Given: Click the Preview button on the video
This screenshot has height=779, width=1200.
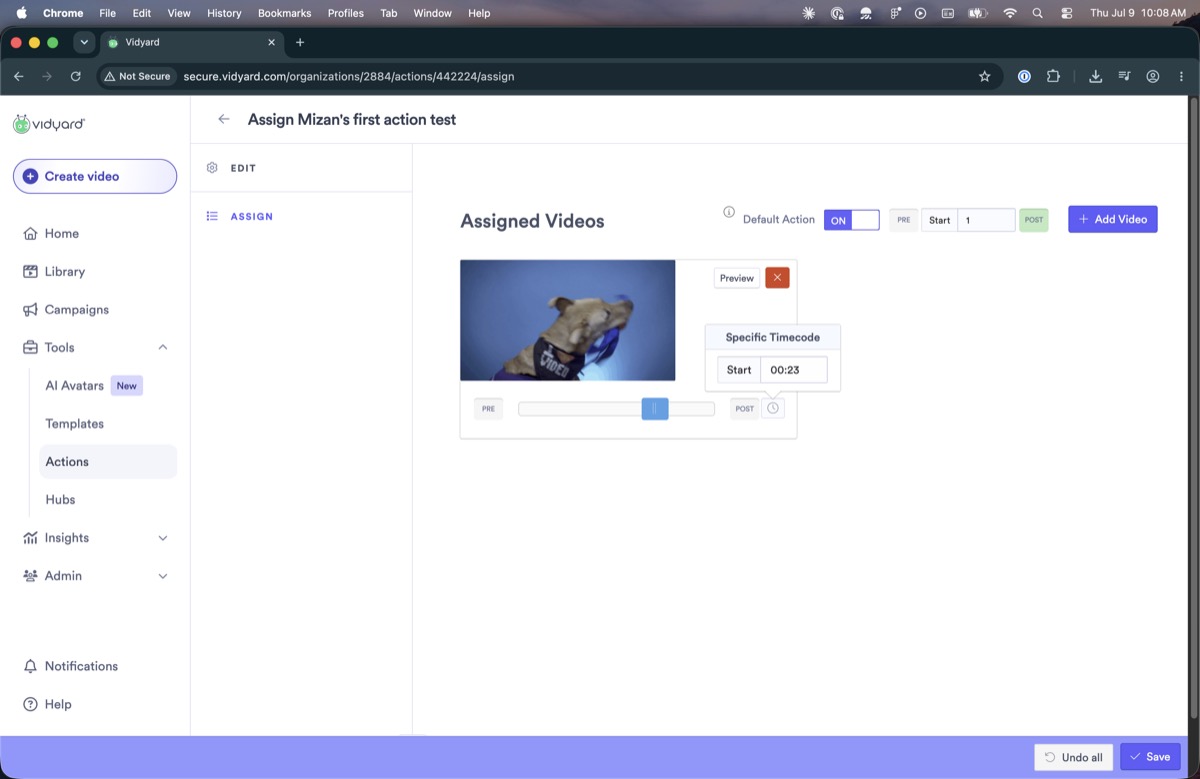Looking at the screenshot, I should (x=736, y=278).
